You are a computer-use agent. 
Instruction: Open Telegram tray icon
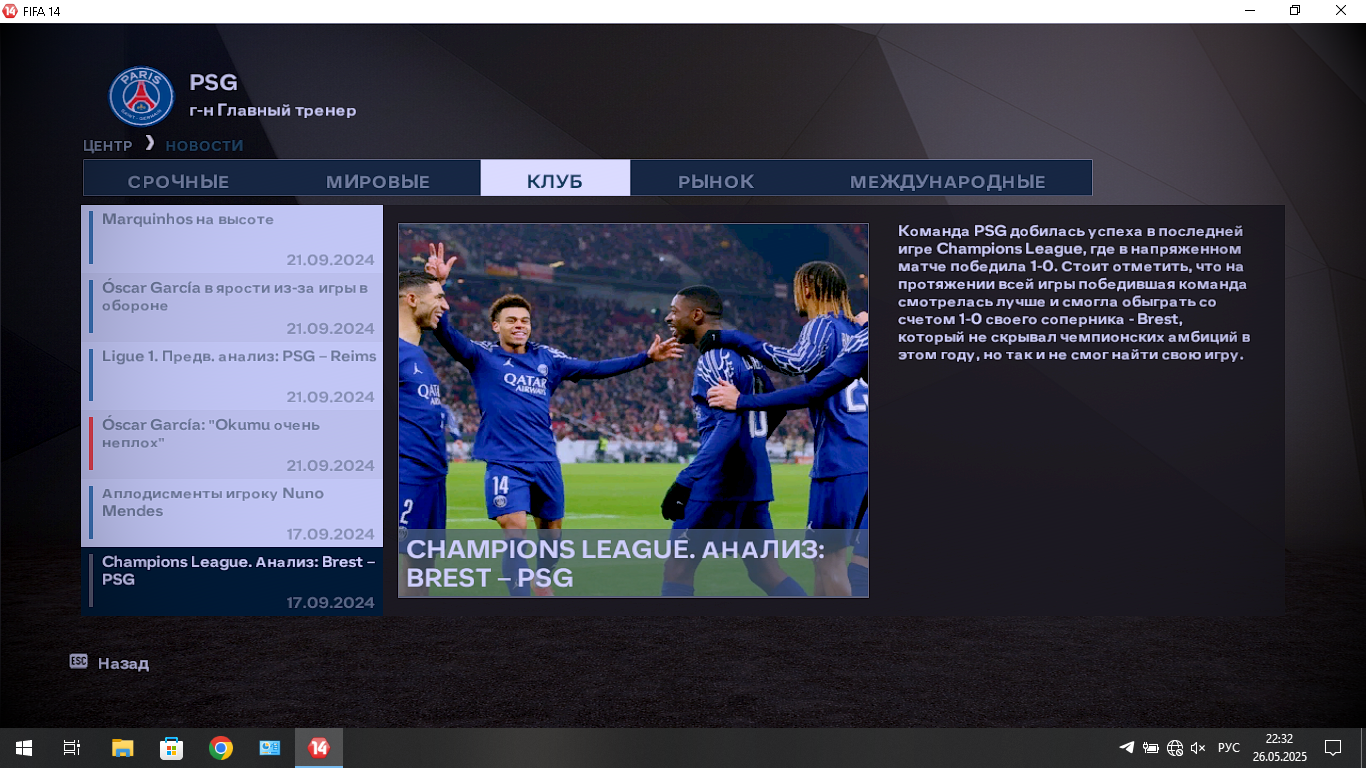1127,748
